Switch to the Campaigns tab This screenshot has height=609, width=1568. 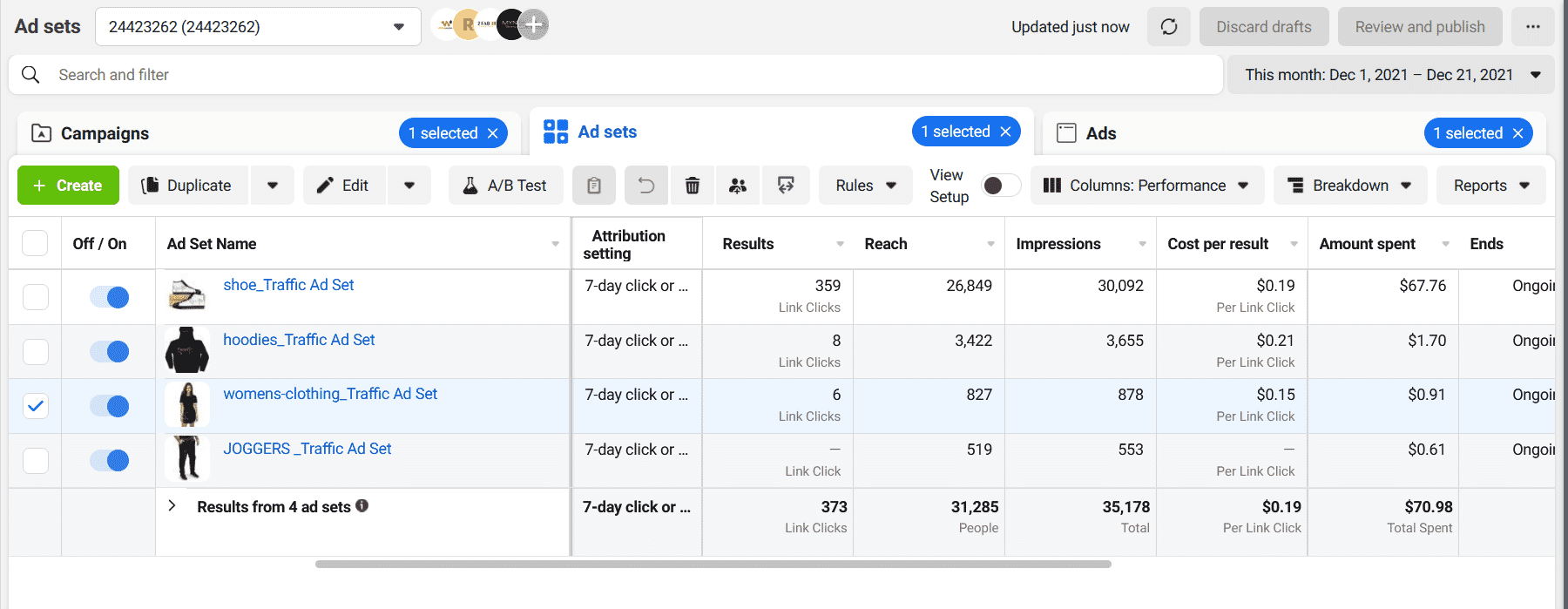105,133
